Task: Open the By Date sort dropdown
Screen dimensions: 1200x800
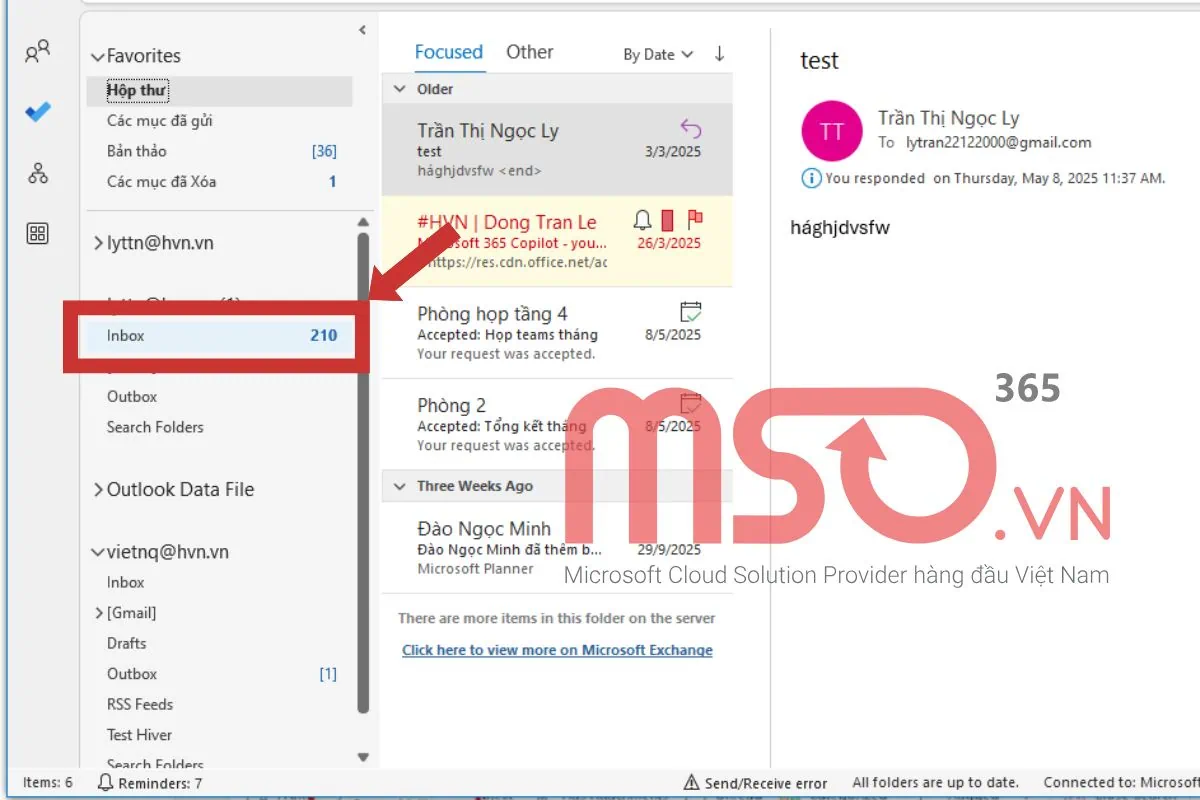Action: (657, 55)
